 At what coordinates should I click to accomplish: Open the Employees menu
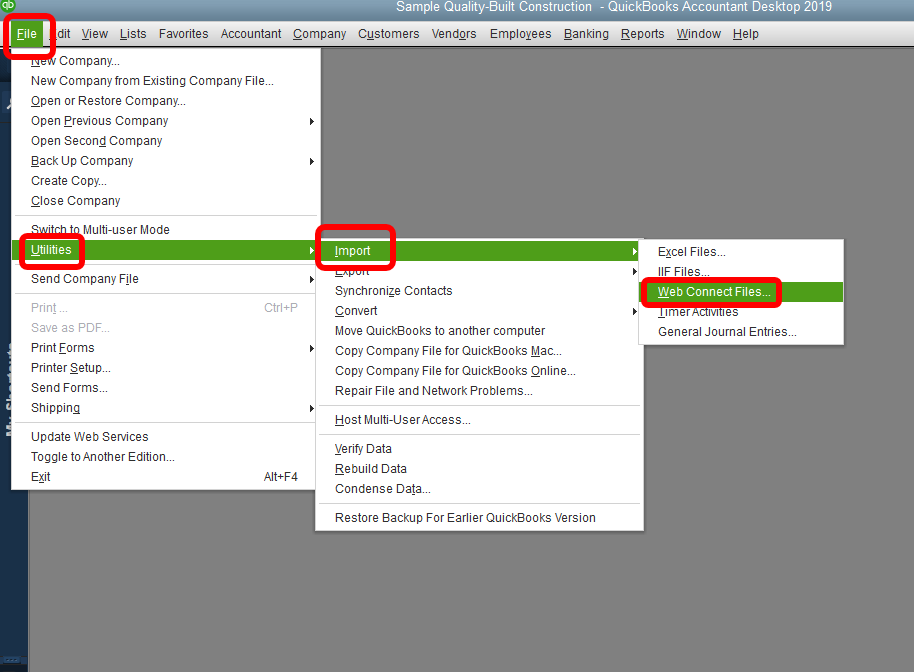point(520,34)
